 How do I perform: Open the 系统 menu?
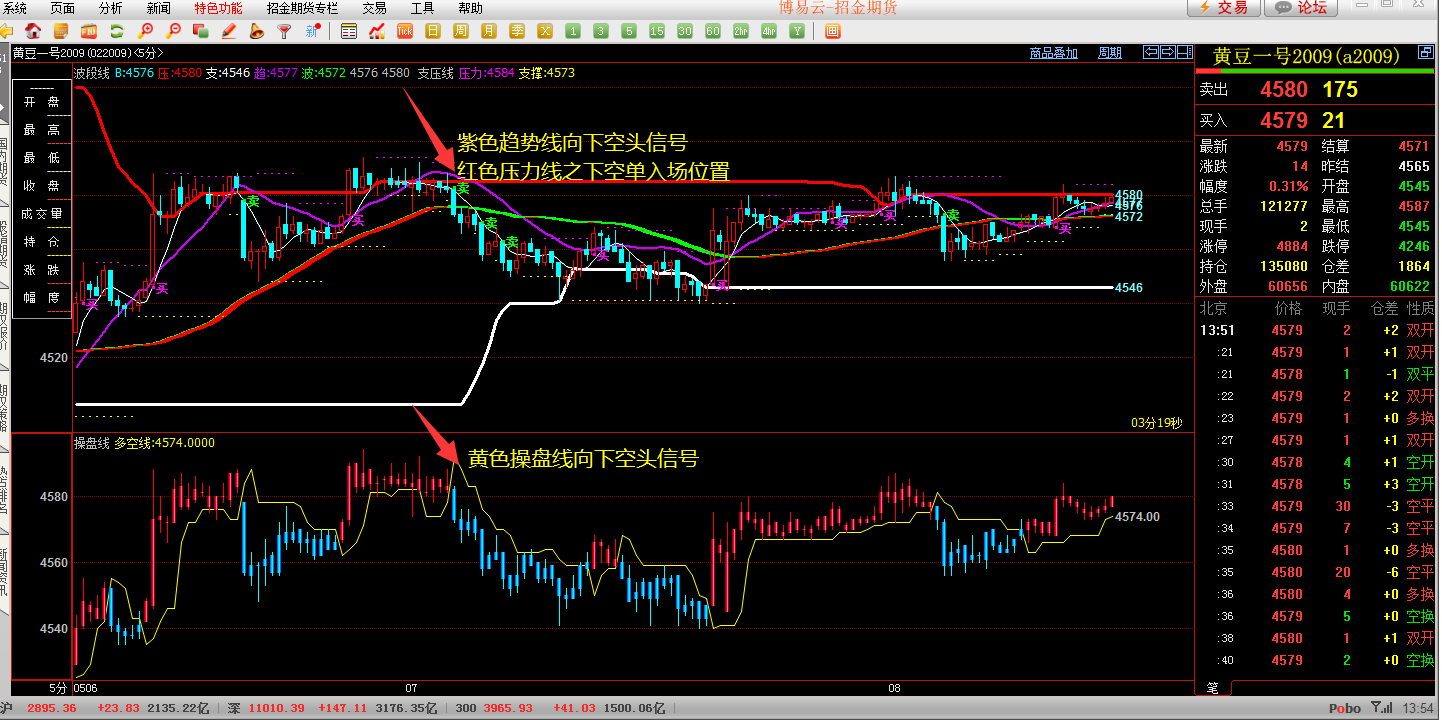point(15,8)
